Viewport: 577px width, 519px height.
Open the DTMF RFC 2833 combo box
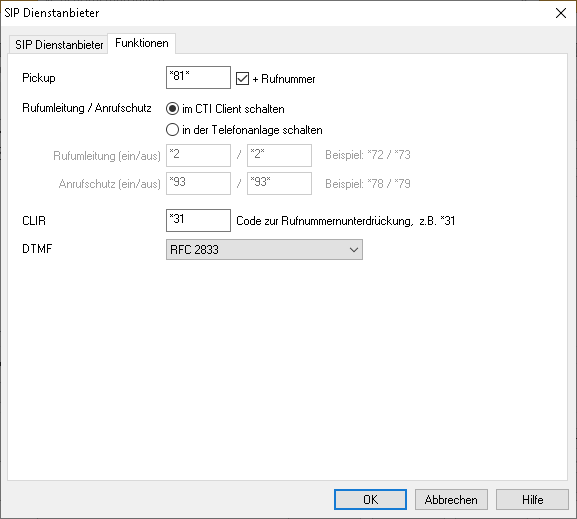[264, 250]
